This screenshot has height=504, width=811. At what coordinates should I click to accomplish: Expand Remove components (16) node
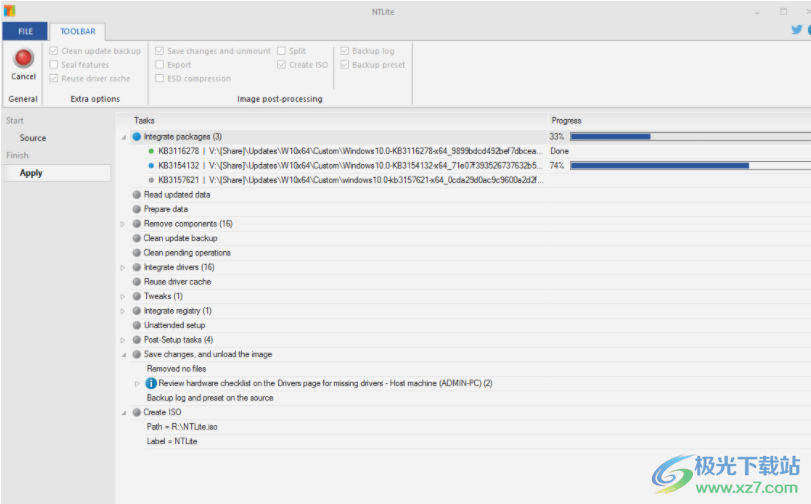click(x=123, y=224)
